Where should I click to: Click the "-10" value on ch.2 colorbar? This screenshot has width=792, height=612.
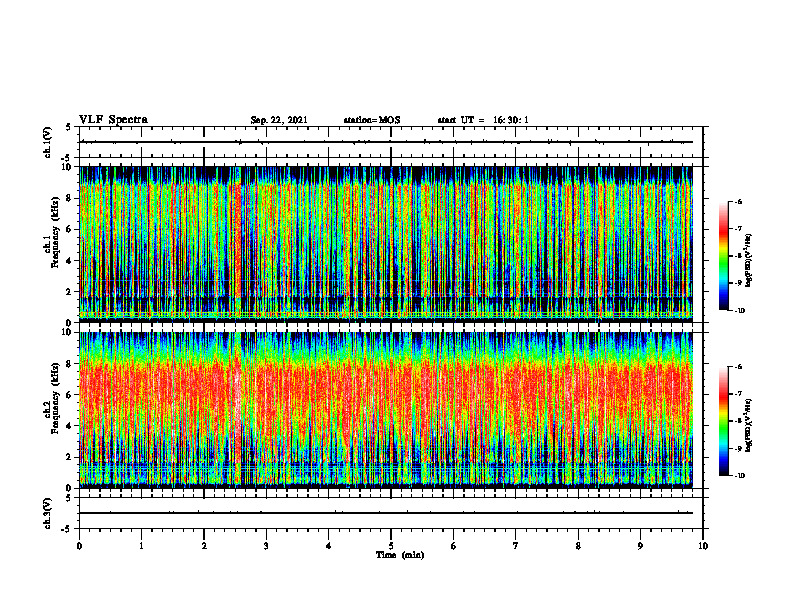coord(739,476)
